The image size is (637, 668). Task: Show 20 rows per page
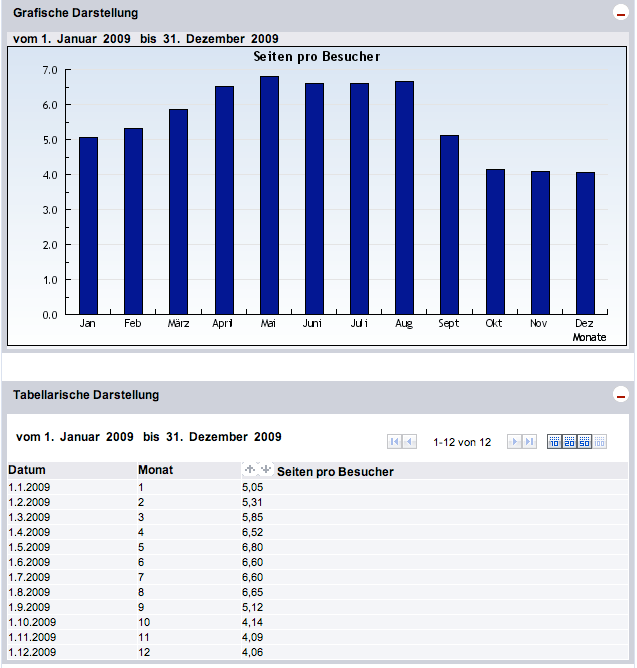click(570, 442)
